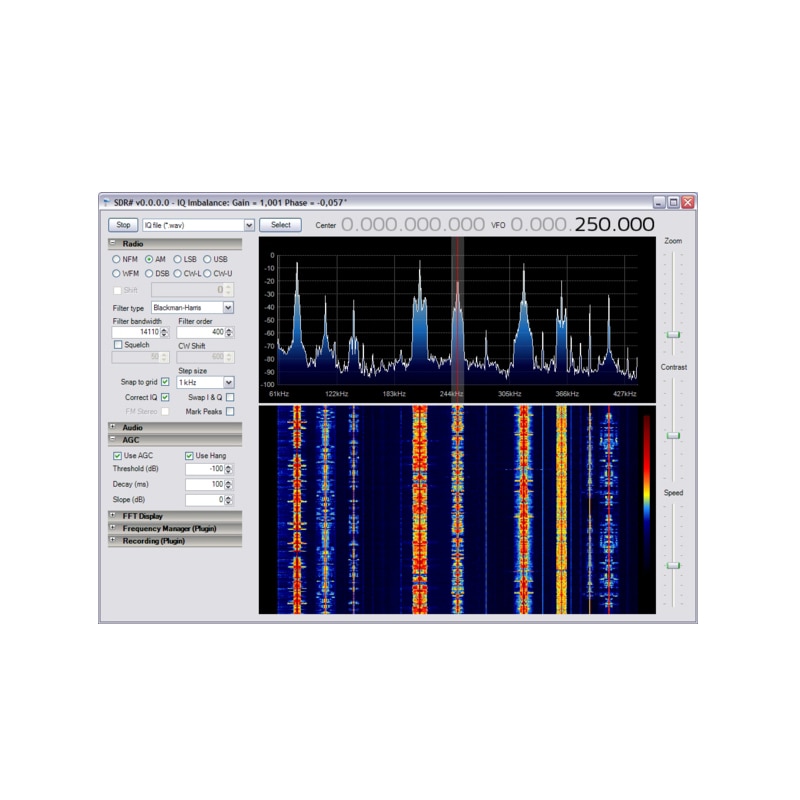Disable Snap to grid
This screenshot has width=800, height=800.
(x=163, y=381)
